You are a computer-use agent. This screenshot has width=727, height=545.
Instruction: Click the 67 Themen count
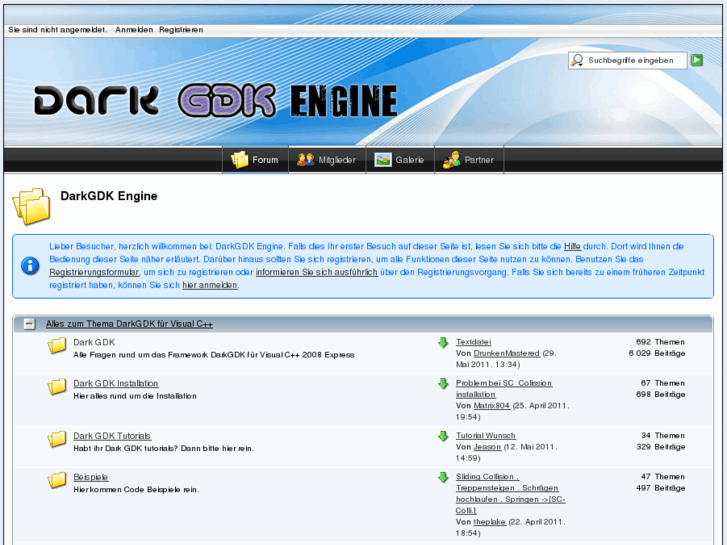pos(663,383)
